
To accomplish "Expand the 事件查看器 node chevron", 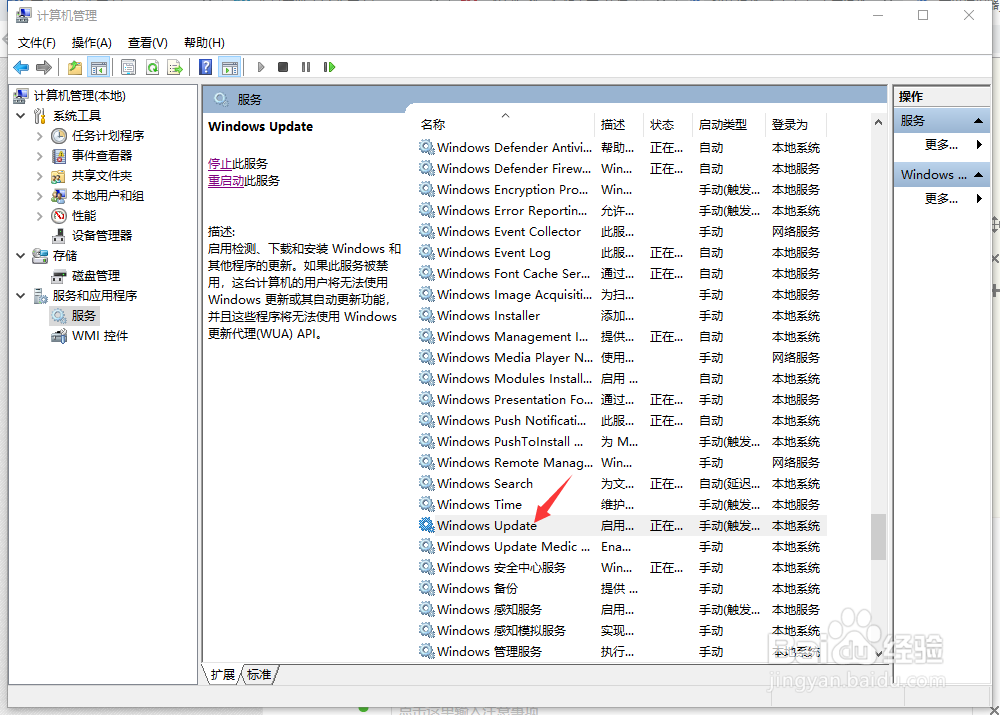I will click(40, 156).
